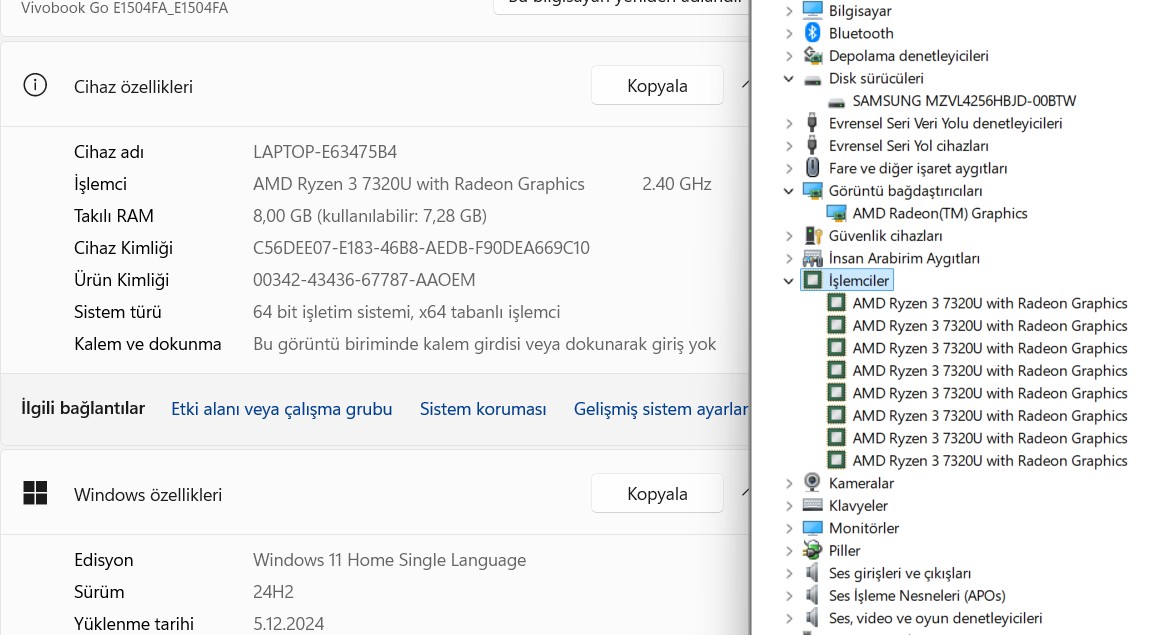Expand İnsan Arabirim Aygıtları
1171x635 pixels.
pos(789,258)
